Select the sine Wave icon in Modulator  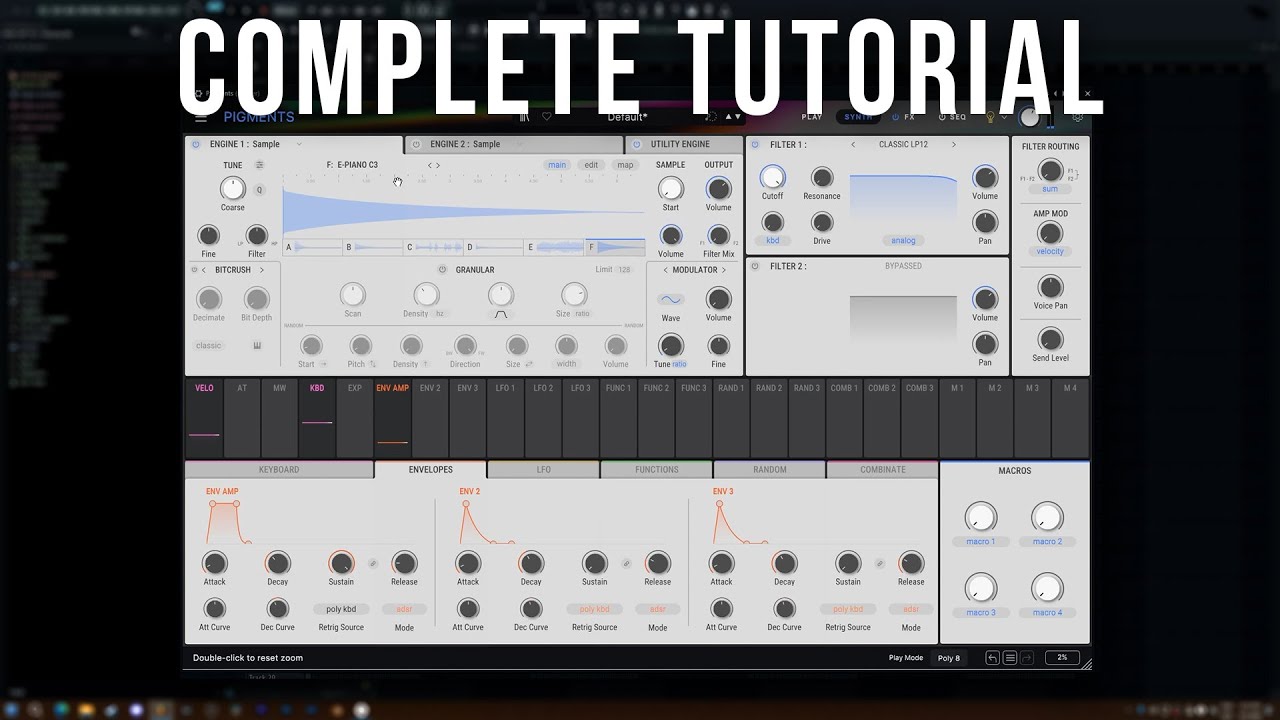tap(670, 299)
